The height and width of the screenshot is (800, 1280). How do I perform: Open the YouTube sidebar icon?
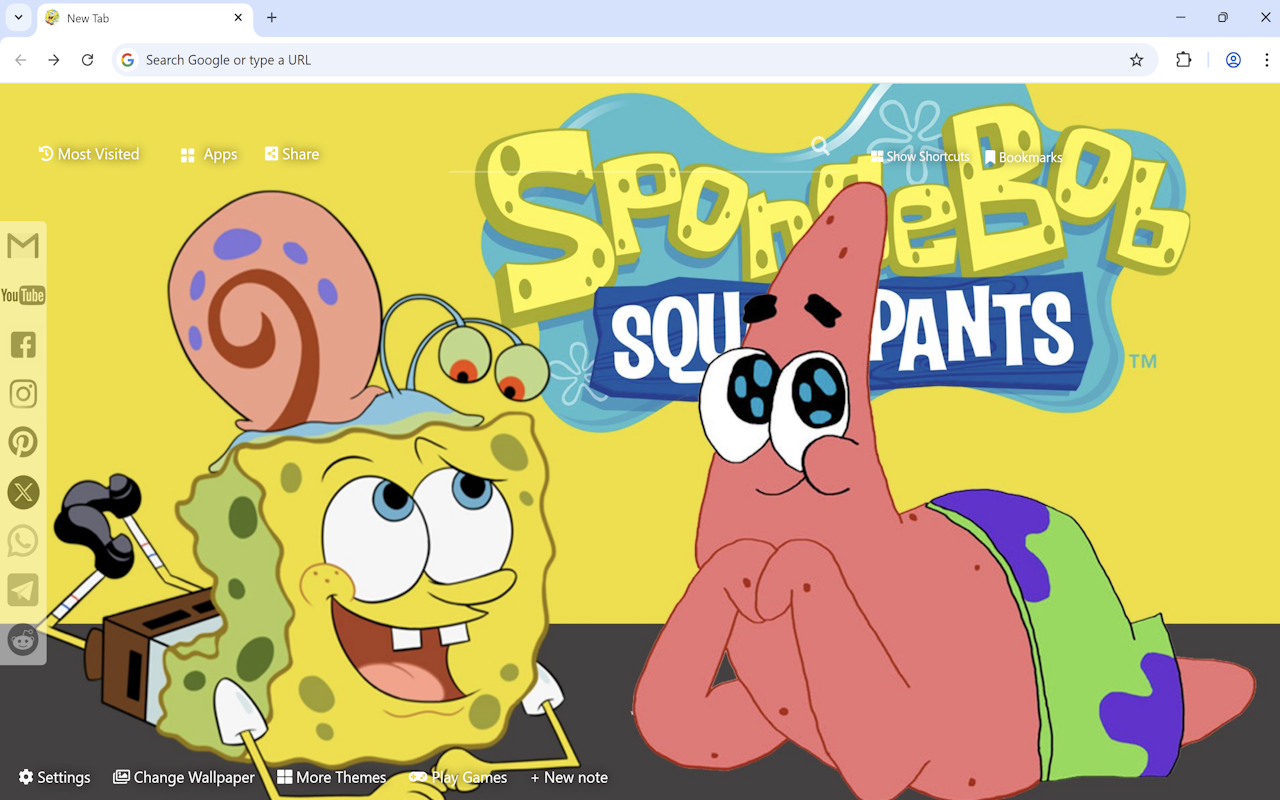point(23,294)
